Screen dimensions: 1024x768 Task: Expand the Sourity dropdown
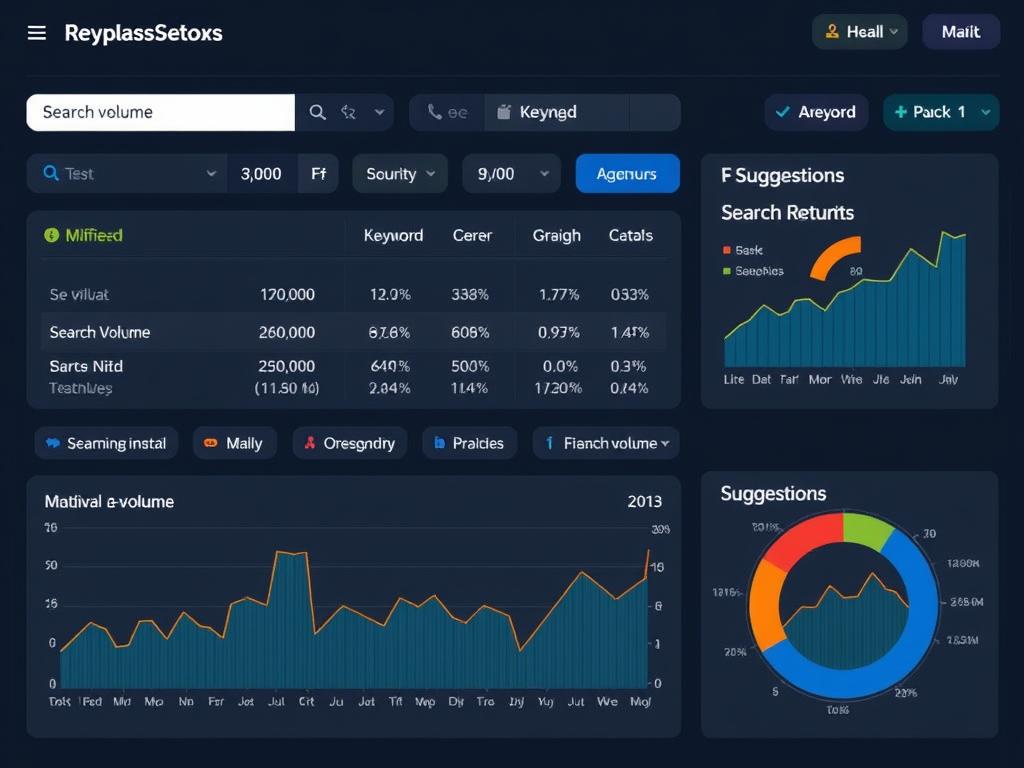point(399,173)
